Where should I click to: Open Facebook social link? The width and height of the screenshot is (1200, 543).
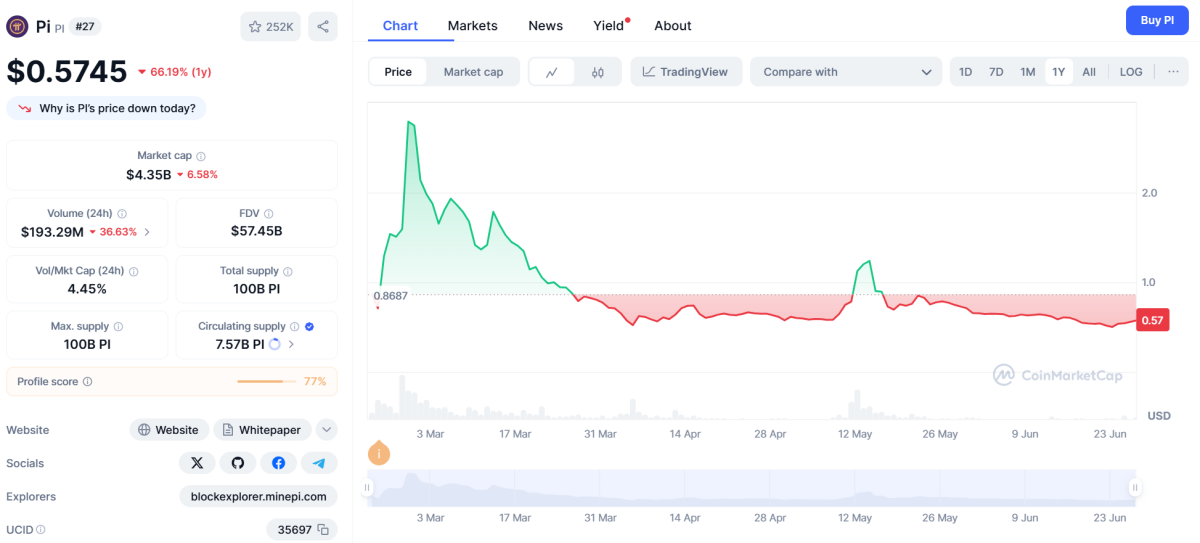pyautogui.click(x=278, y=463)
